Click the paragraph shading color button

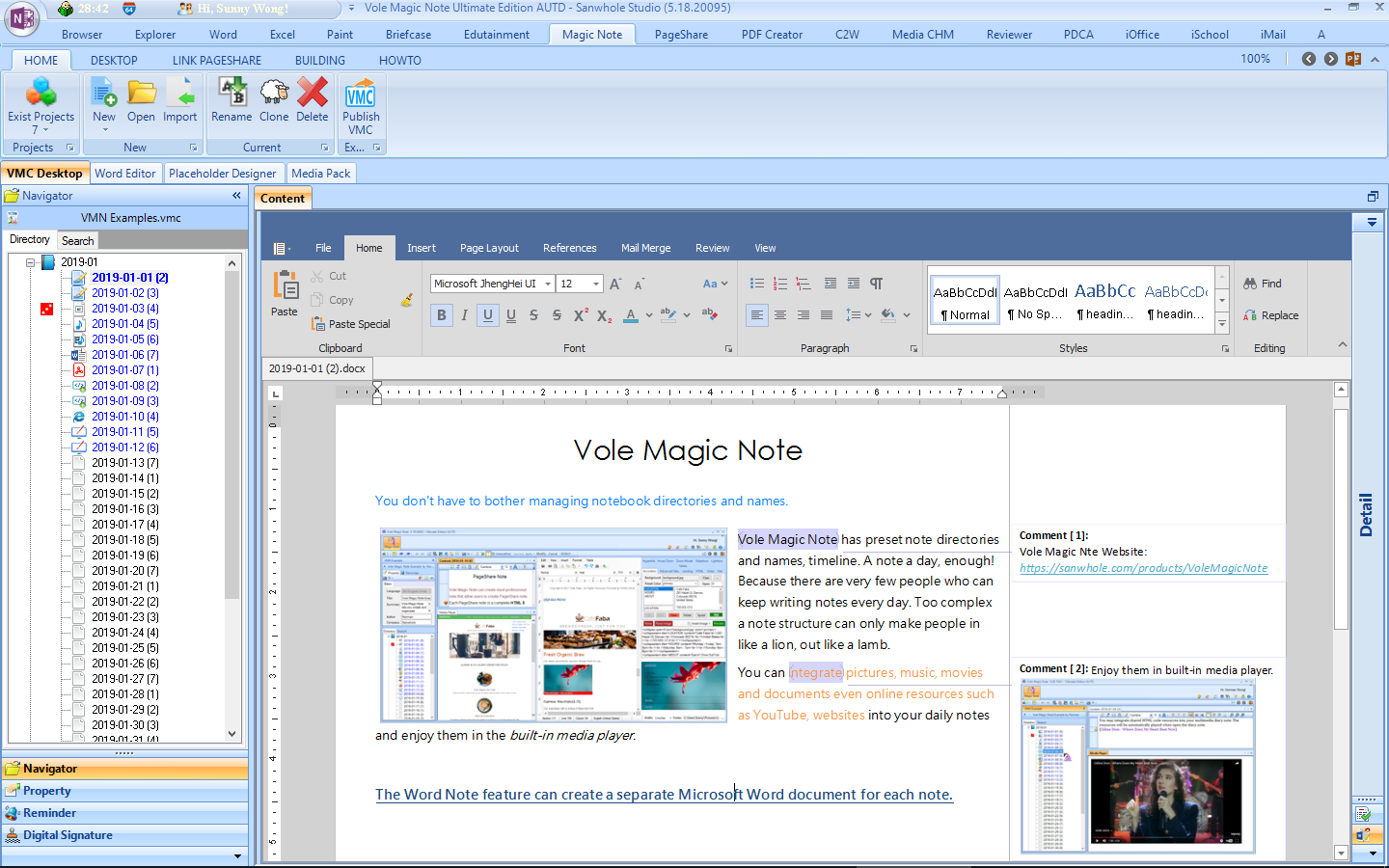pyautogui.click(x=888, y=315)
